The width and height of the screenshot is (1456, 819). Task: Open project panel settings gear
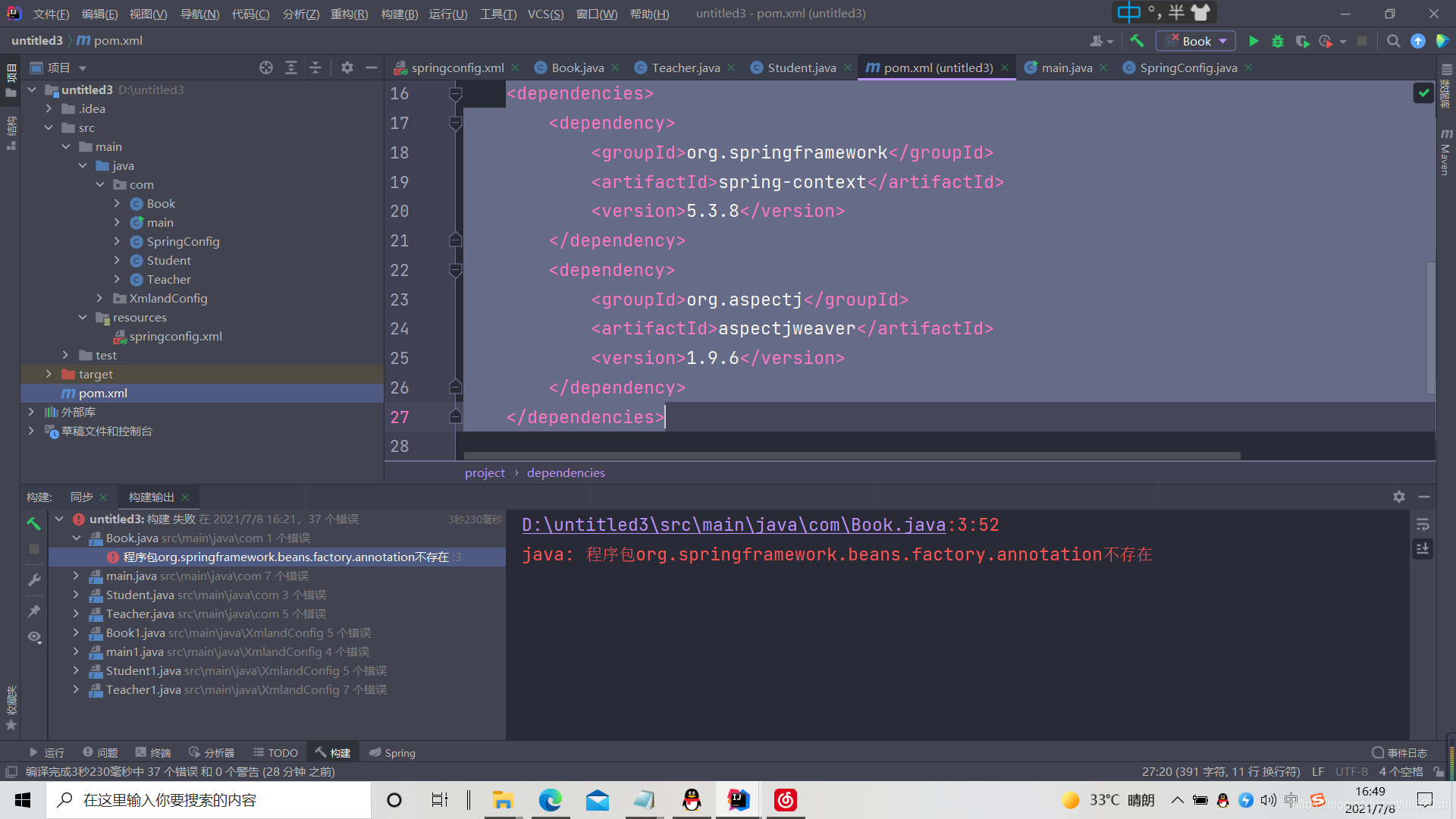(347, 67)
